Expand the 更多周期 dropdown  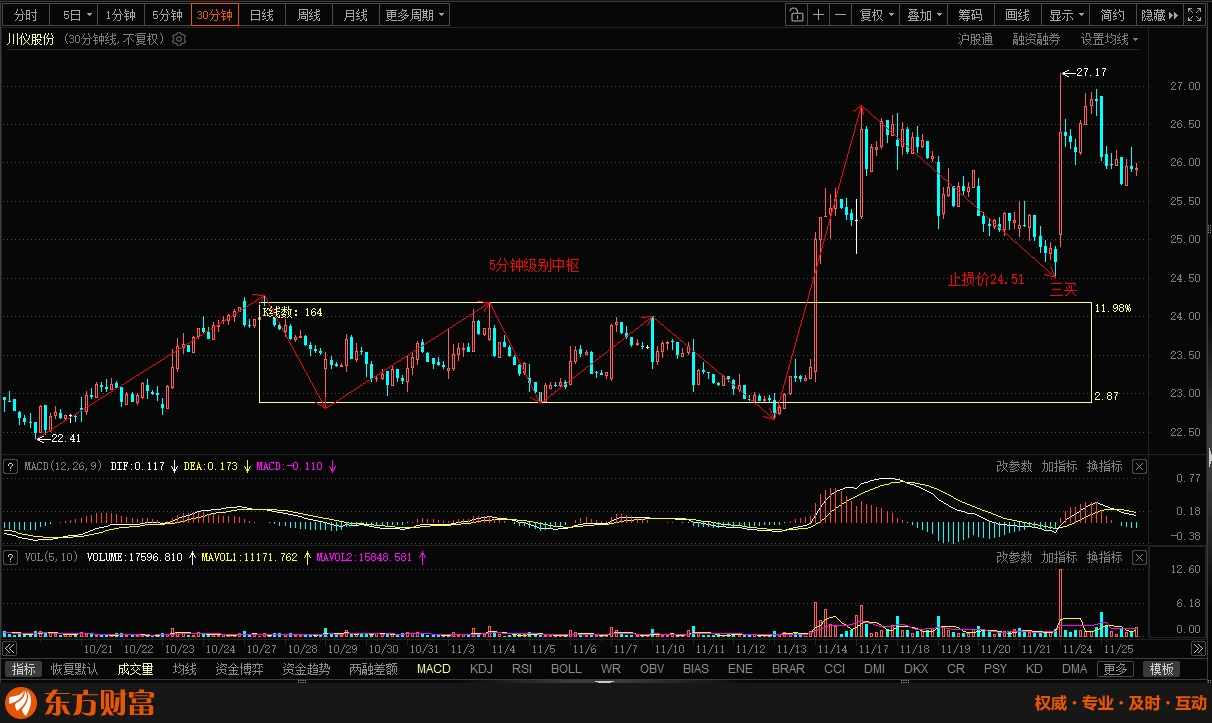pyautogui.click(x=415, y=15)
